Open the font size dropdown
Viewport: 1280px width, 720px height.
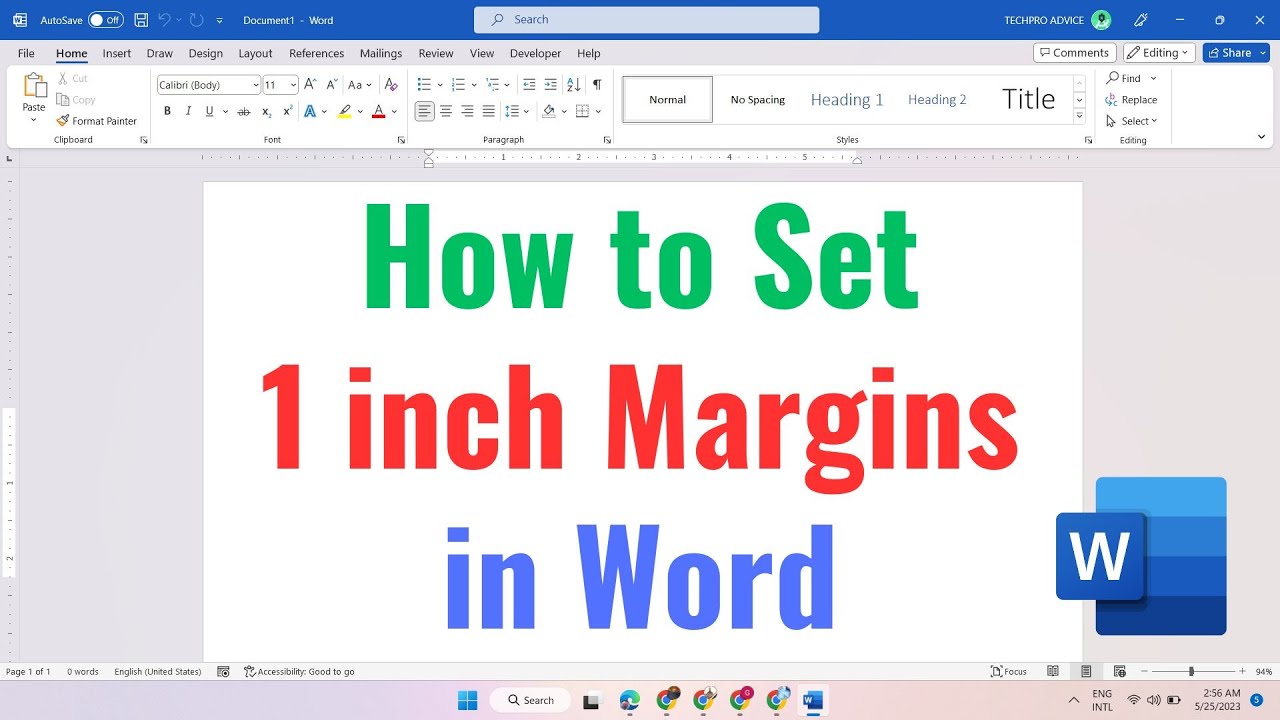click(293, 85)
